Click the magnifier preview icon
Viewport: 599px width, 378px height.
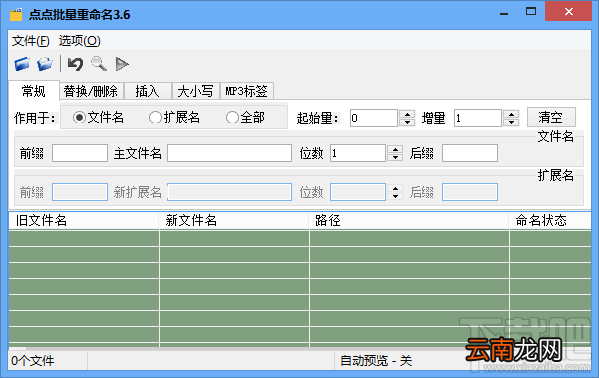(99, 63)
